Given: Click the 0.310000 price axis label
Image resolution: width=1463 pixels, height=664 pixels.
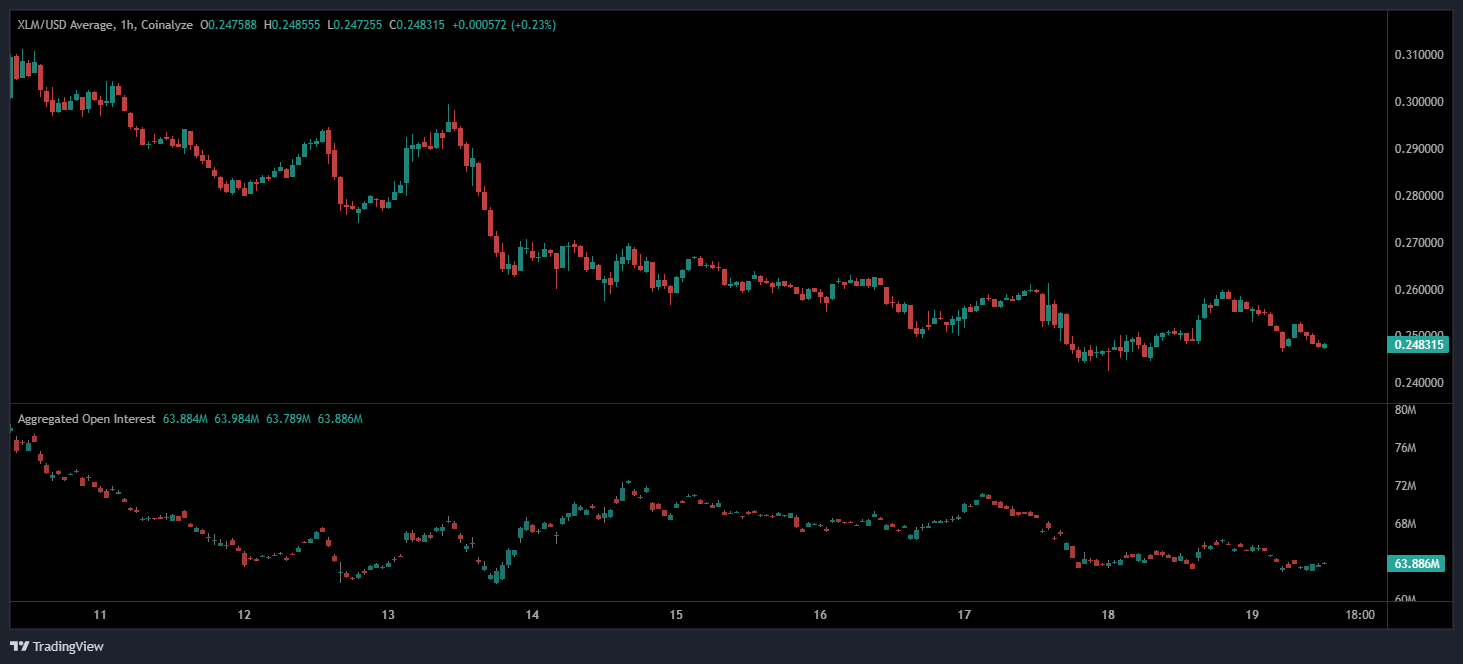Looking at the screenshot, I should (1418, 55).
